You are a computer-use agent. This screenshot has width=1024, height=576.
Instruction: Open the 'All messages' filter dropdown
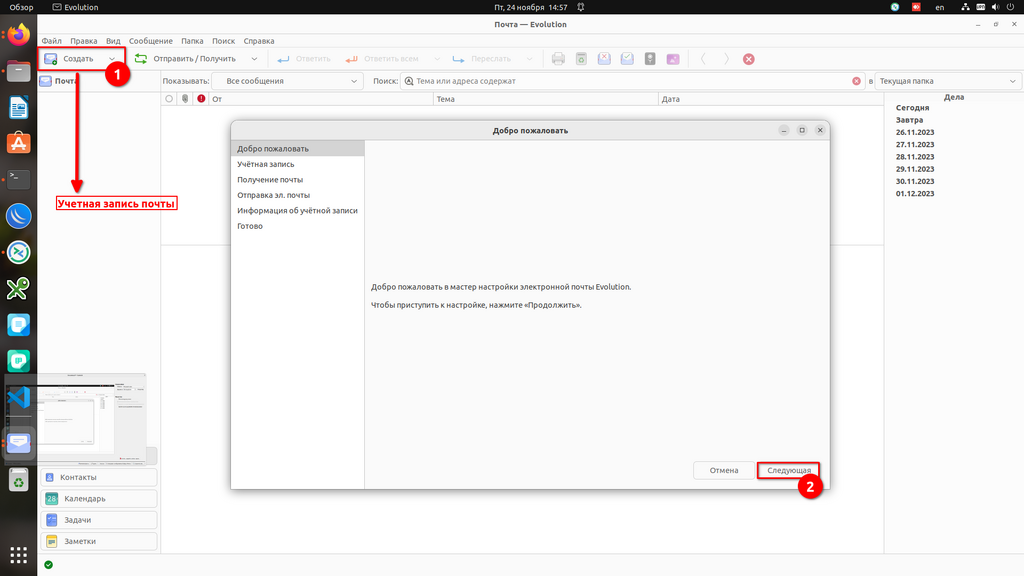coord(286,81)
